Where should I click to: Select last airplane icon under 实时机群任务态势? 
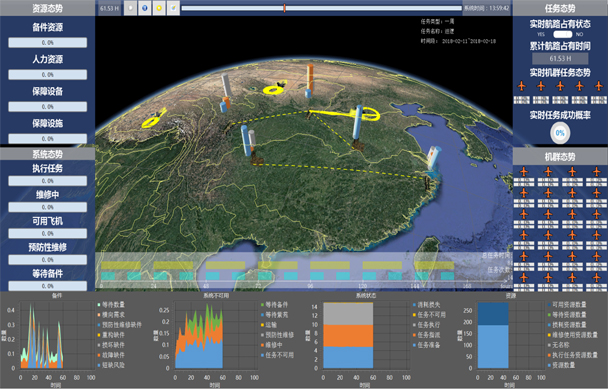point(599,86)
